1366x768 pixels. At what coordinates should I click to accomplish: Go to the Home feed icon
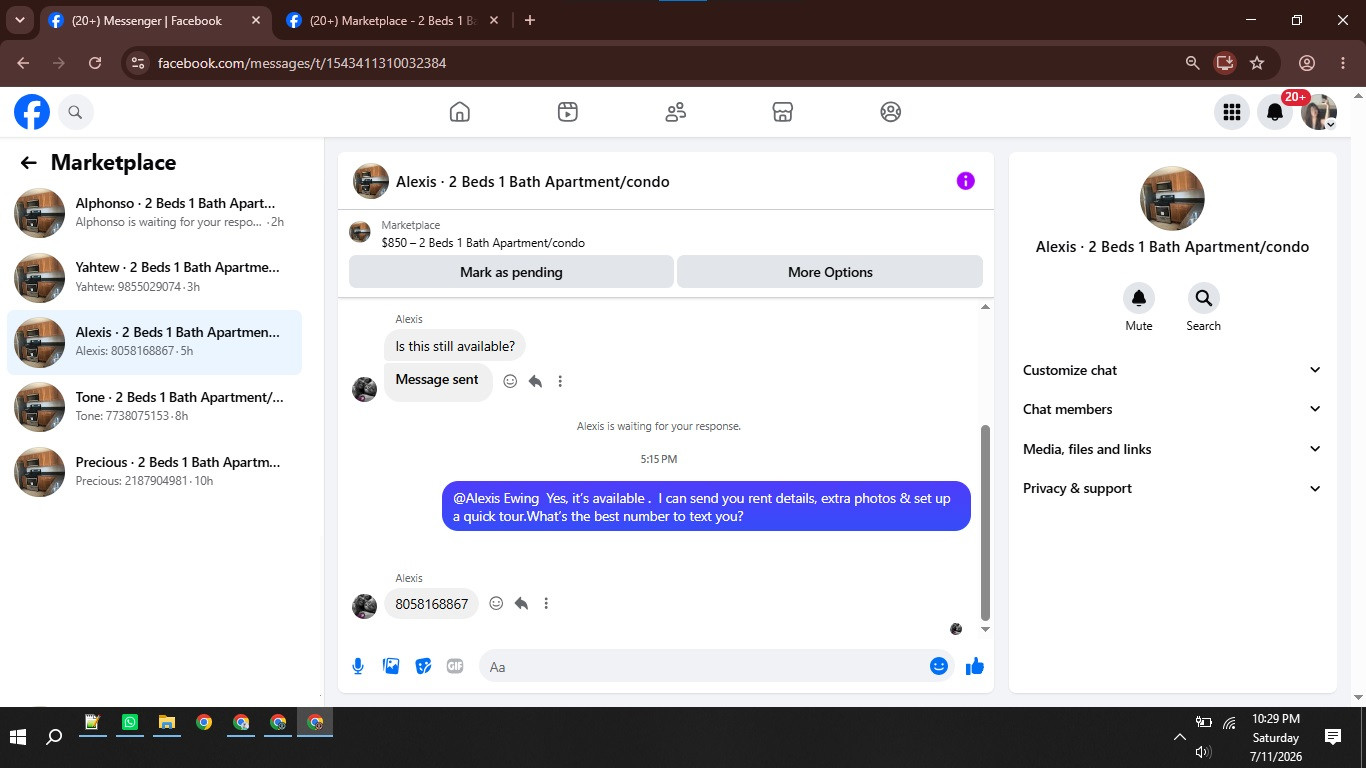(x=460, y=112)
